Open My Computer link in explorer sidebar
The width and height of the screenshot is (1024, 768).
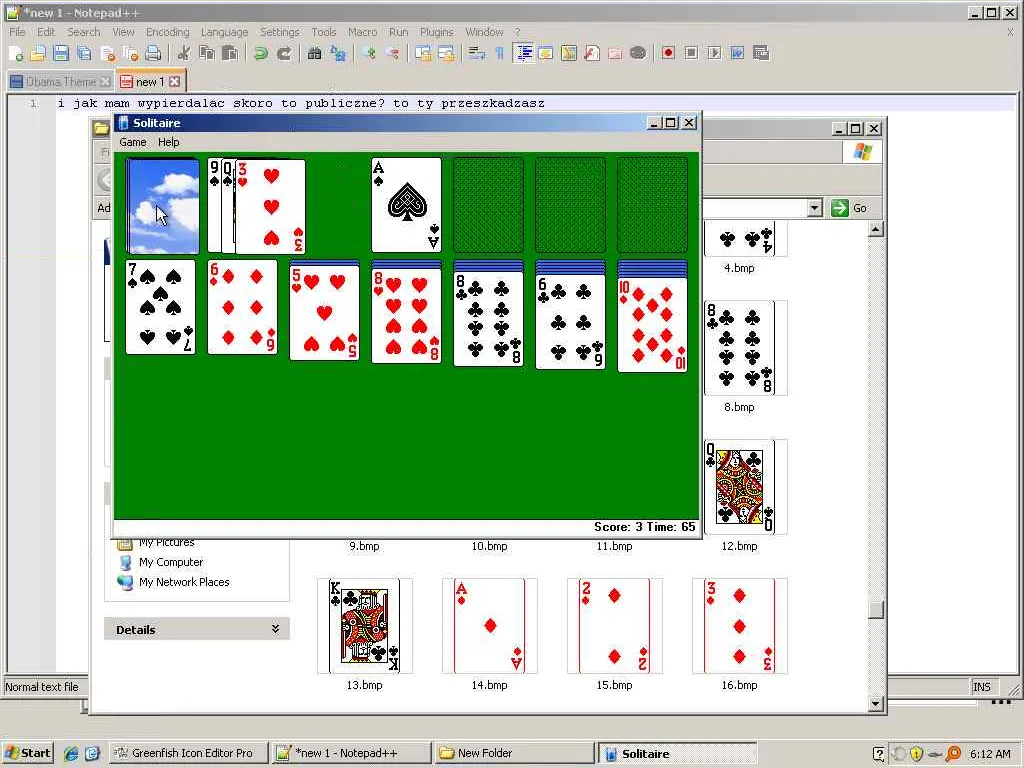pyautogui.click(x=170, y=562)
